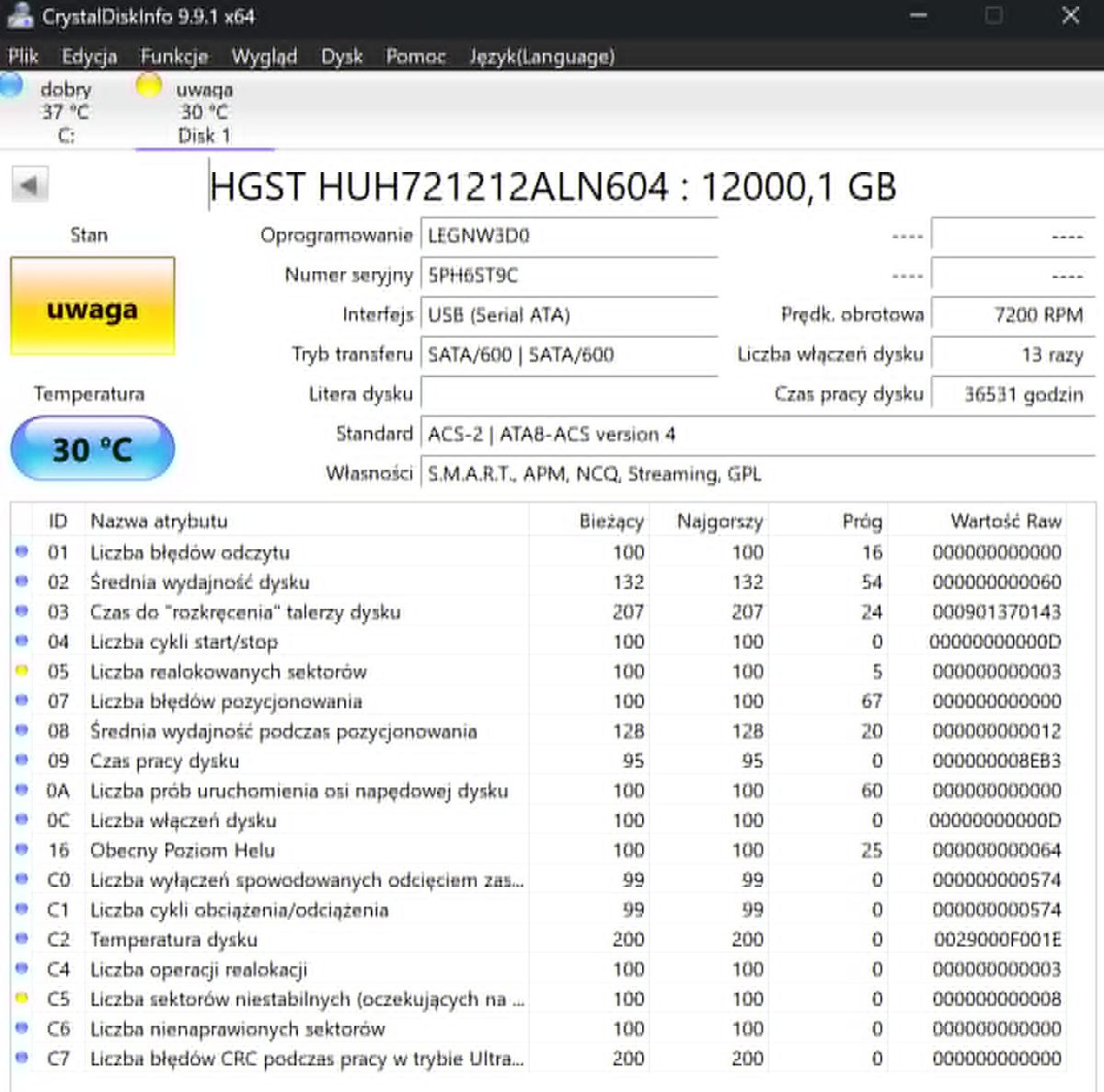Click status dot for attribute C4
Image resolution: width=1104 pixels, height=1092 pixels.
[x=21, y=969]
